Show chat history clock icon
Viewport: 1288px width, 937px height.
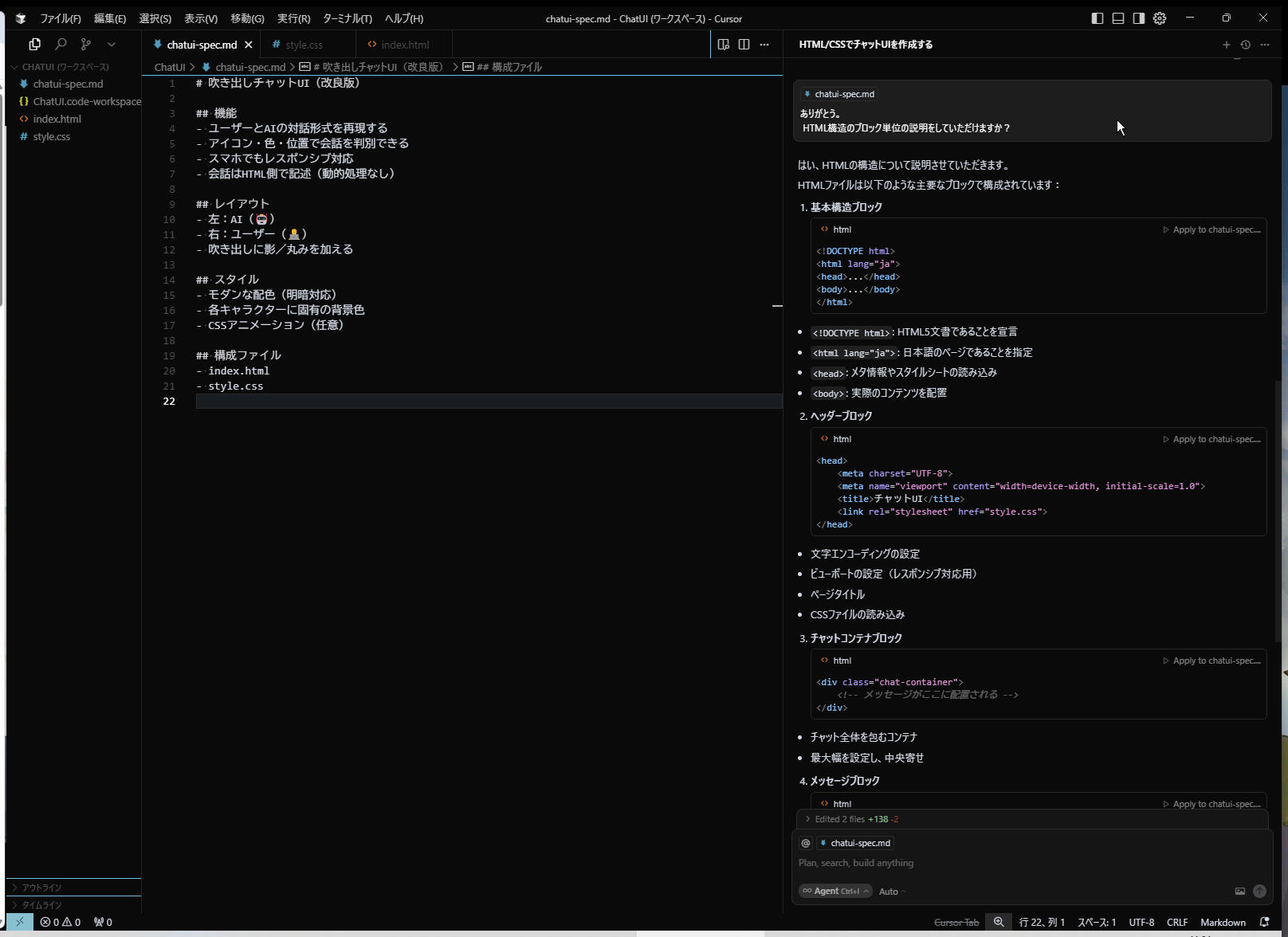[1245, 45]
